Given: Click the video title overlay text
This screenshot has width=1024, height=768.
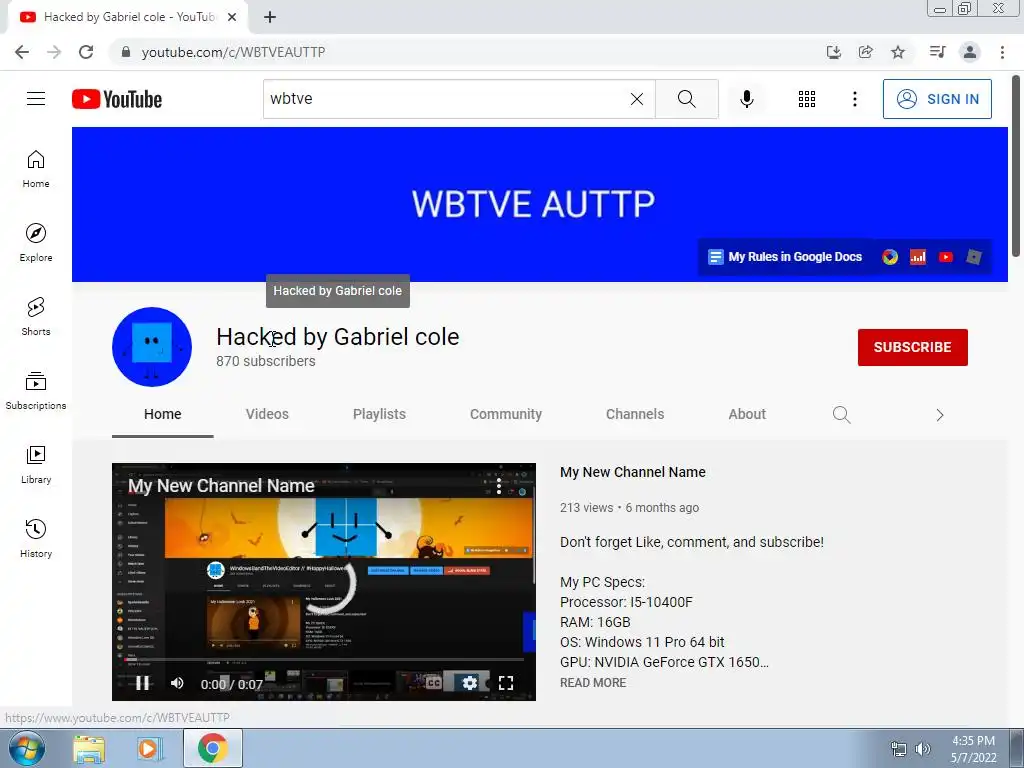Looking at the screenshot, I should click(x=221, y=486).
